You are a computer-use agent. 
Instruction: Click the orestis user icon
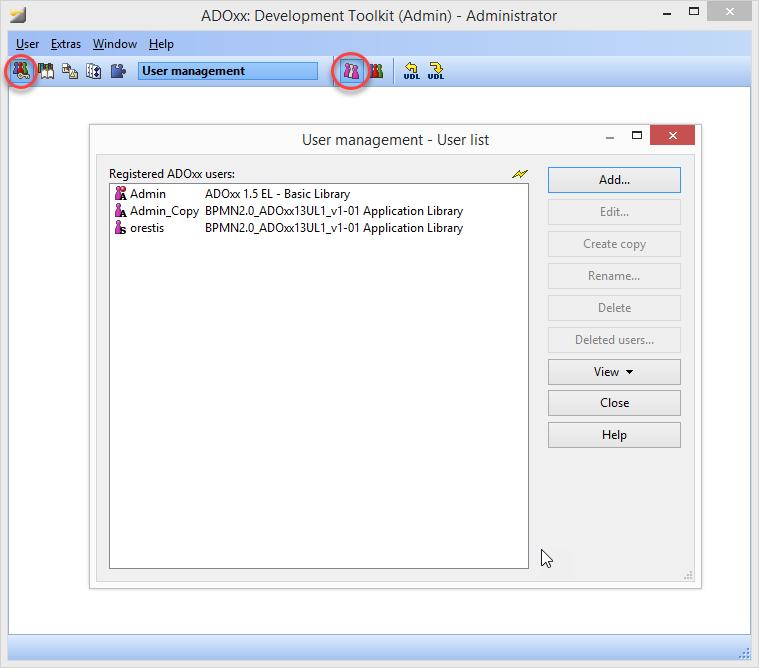[x=121, y=228]
